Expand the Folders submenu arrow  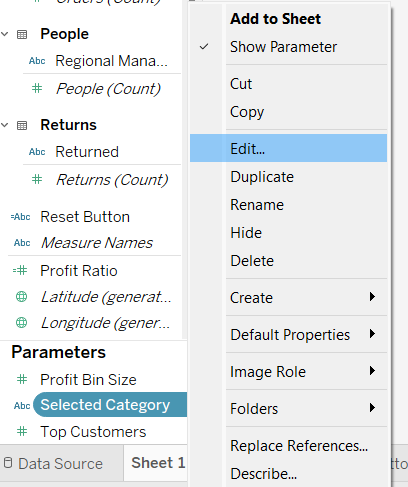point(372,408)
